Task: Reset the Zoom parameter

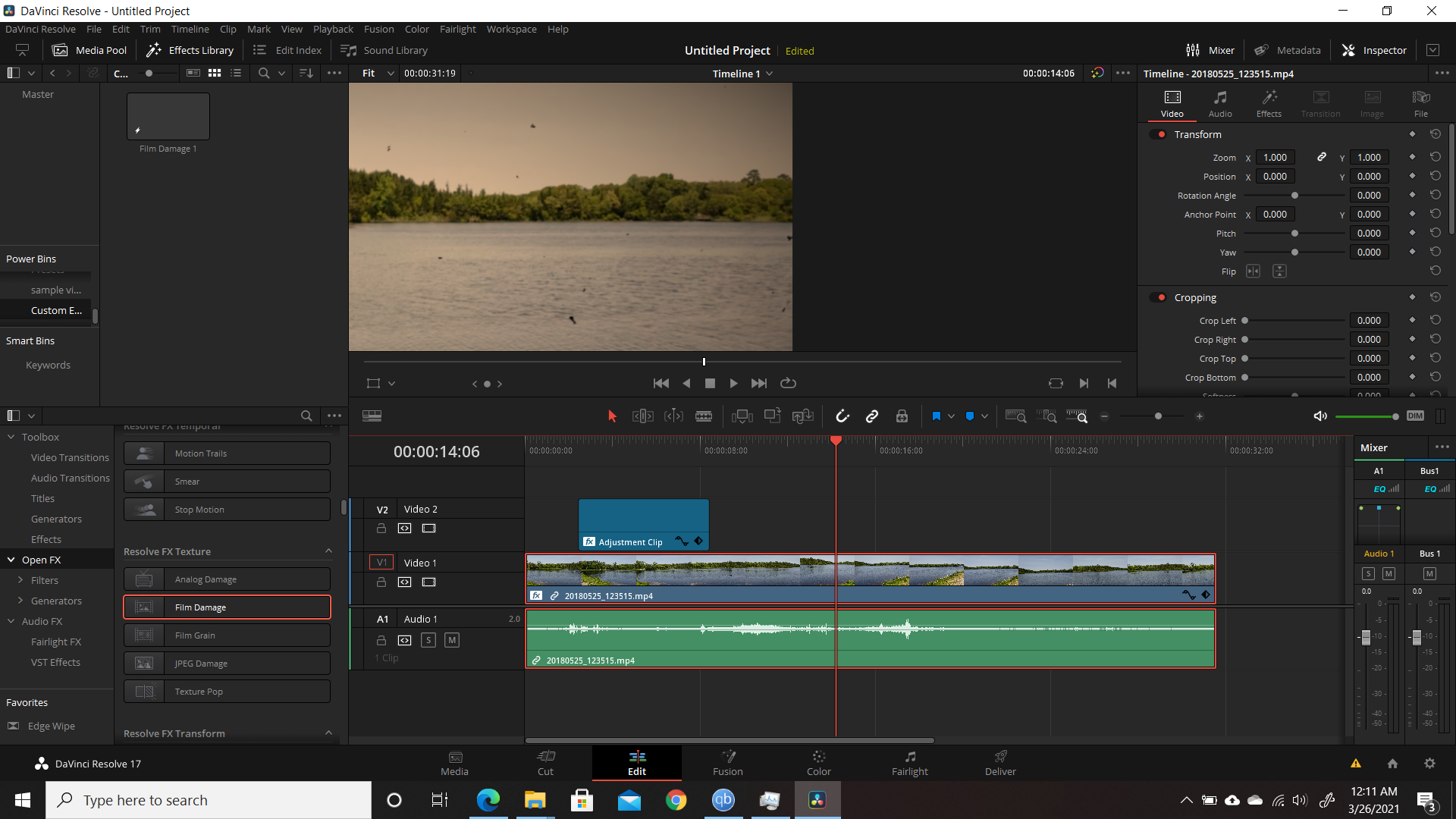Action: click(x=1436, y=157)
